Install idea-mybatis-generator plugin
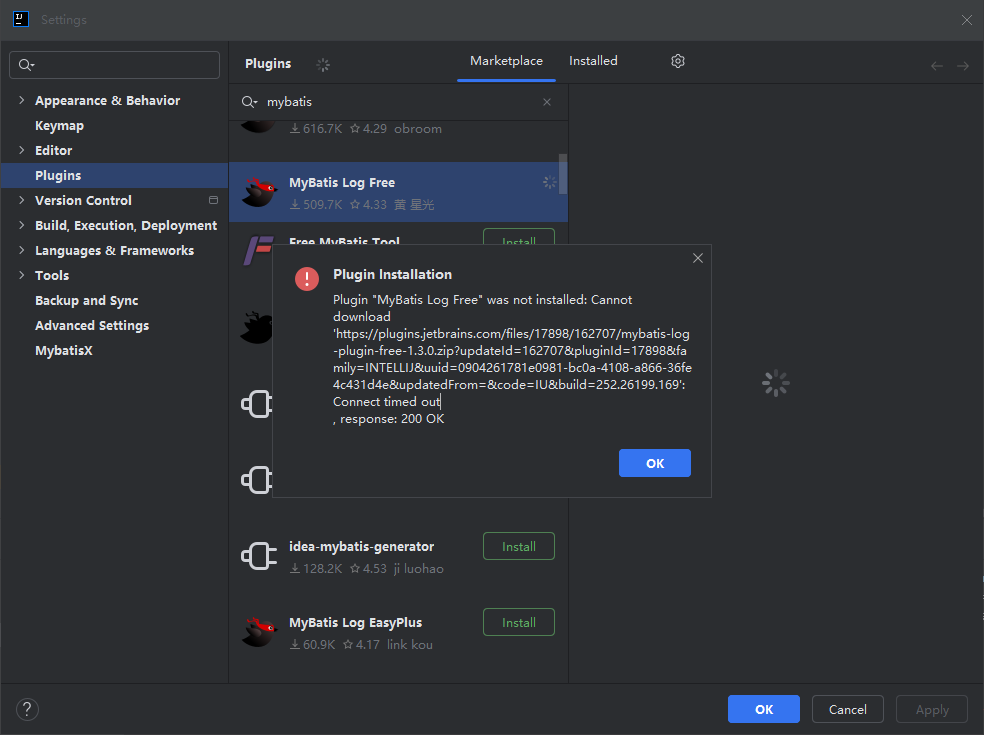 pos(519,546)
